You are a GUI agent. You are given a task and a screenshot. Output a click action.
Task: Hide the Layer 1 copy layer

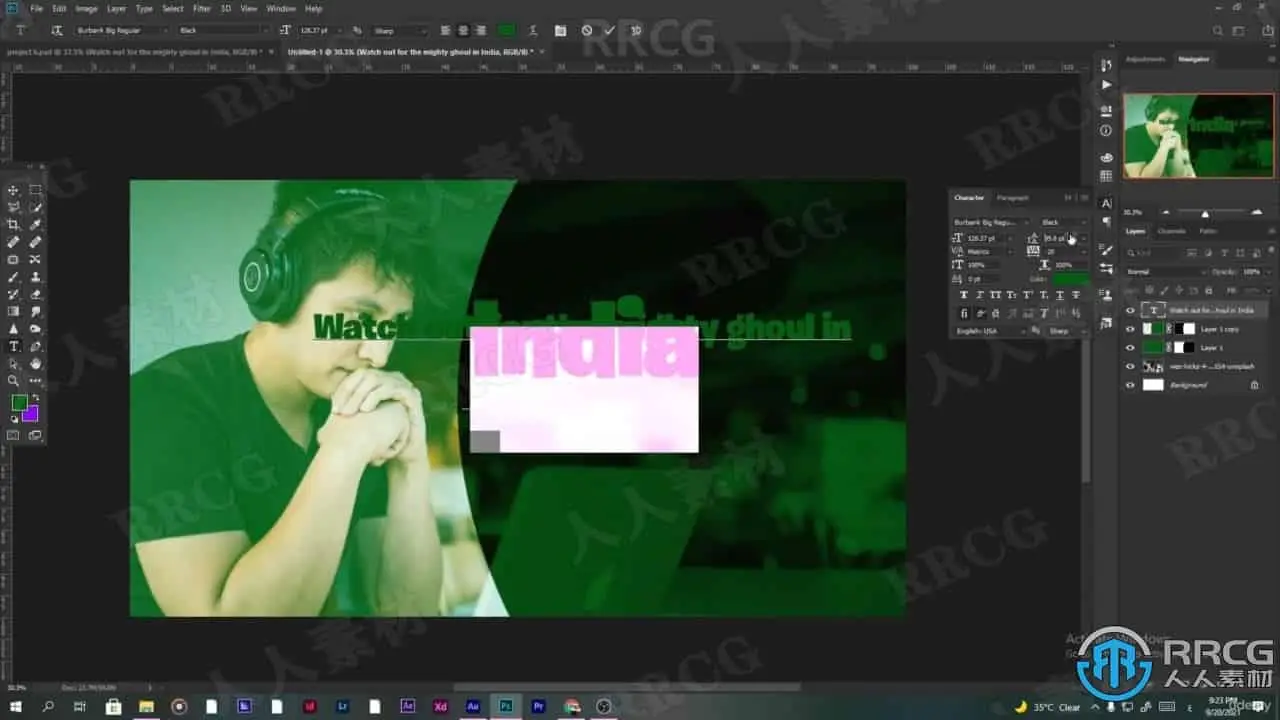1130,329
